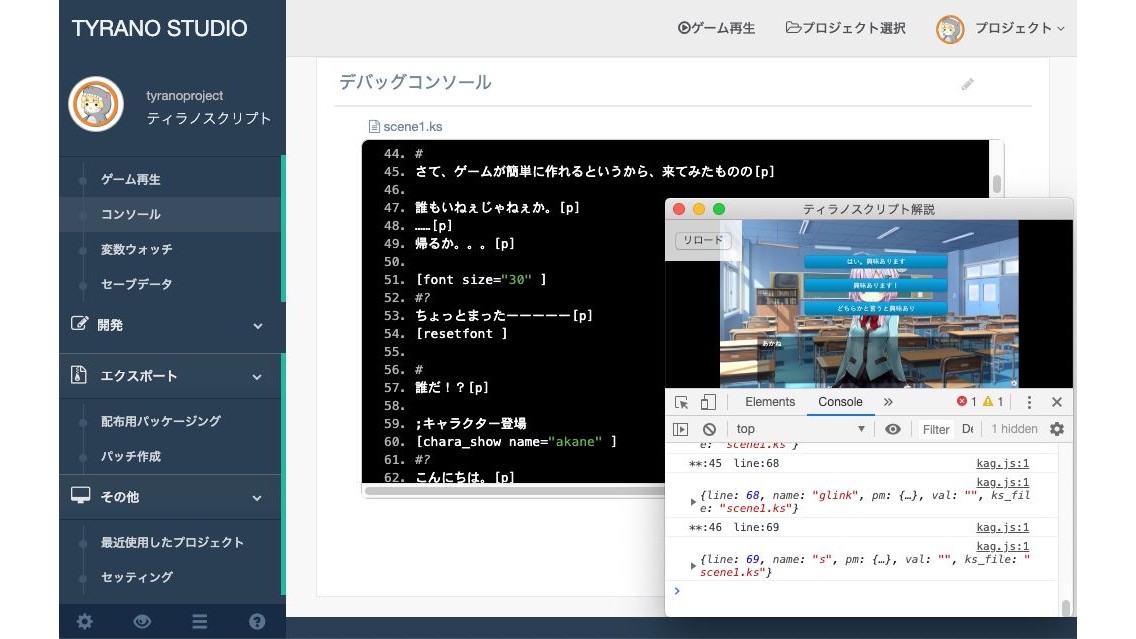Select the Console tab in DevTools
Viewport: 1136px width, 639px height.
(840, 402)
